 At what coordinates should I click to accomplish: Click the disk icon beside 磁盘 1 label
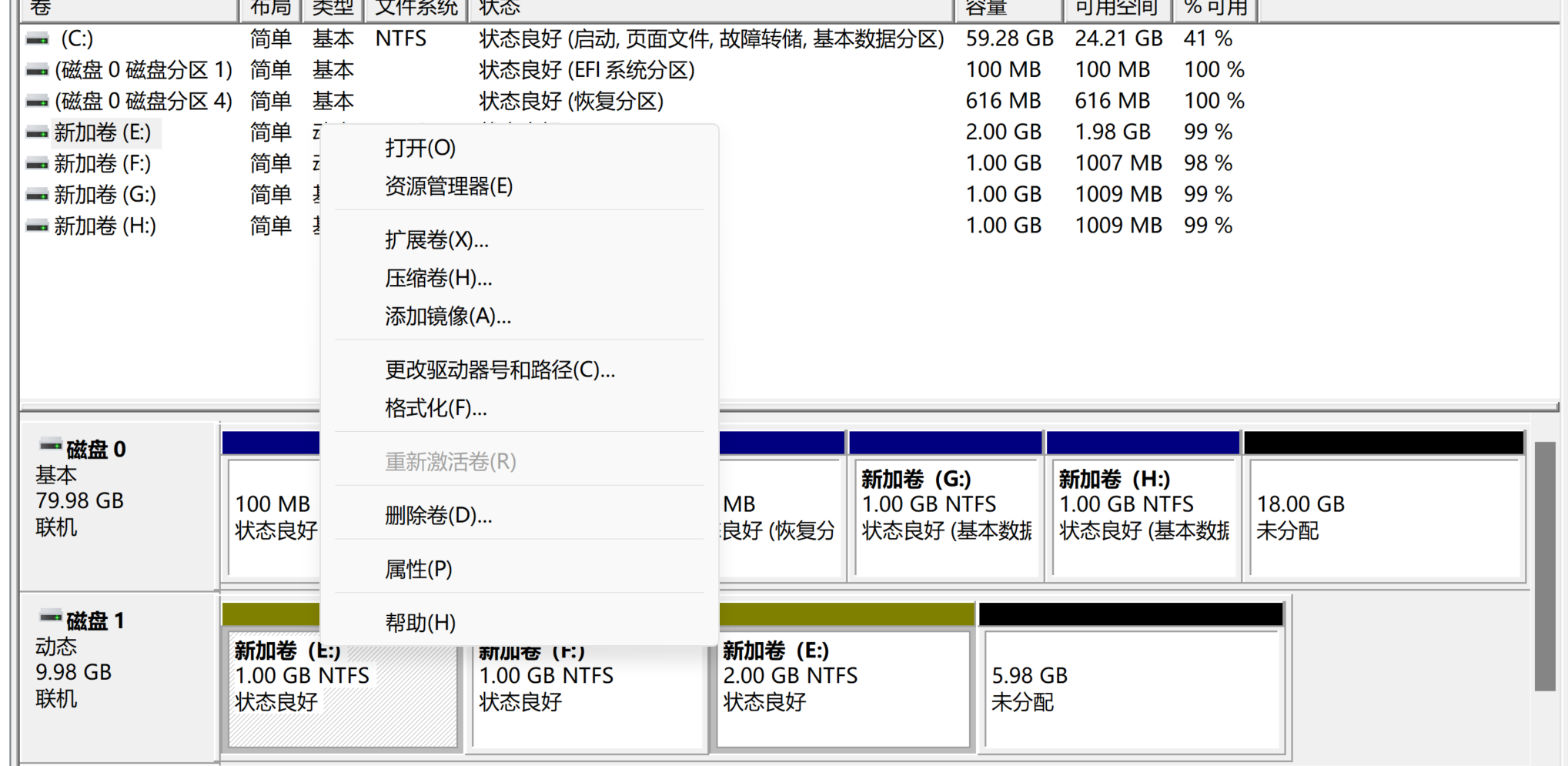pos(51,617)
